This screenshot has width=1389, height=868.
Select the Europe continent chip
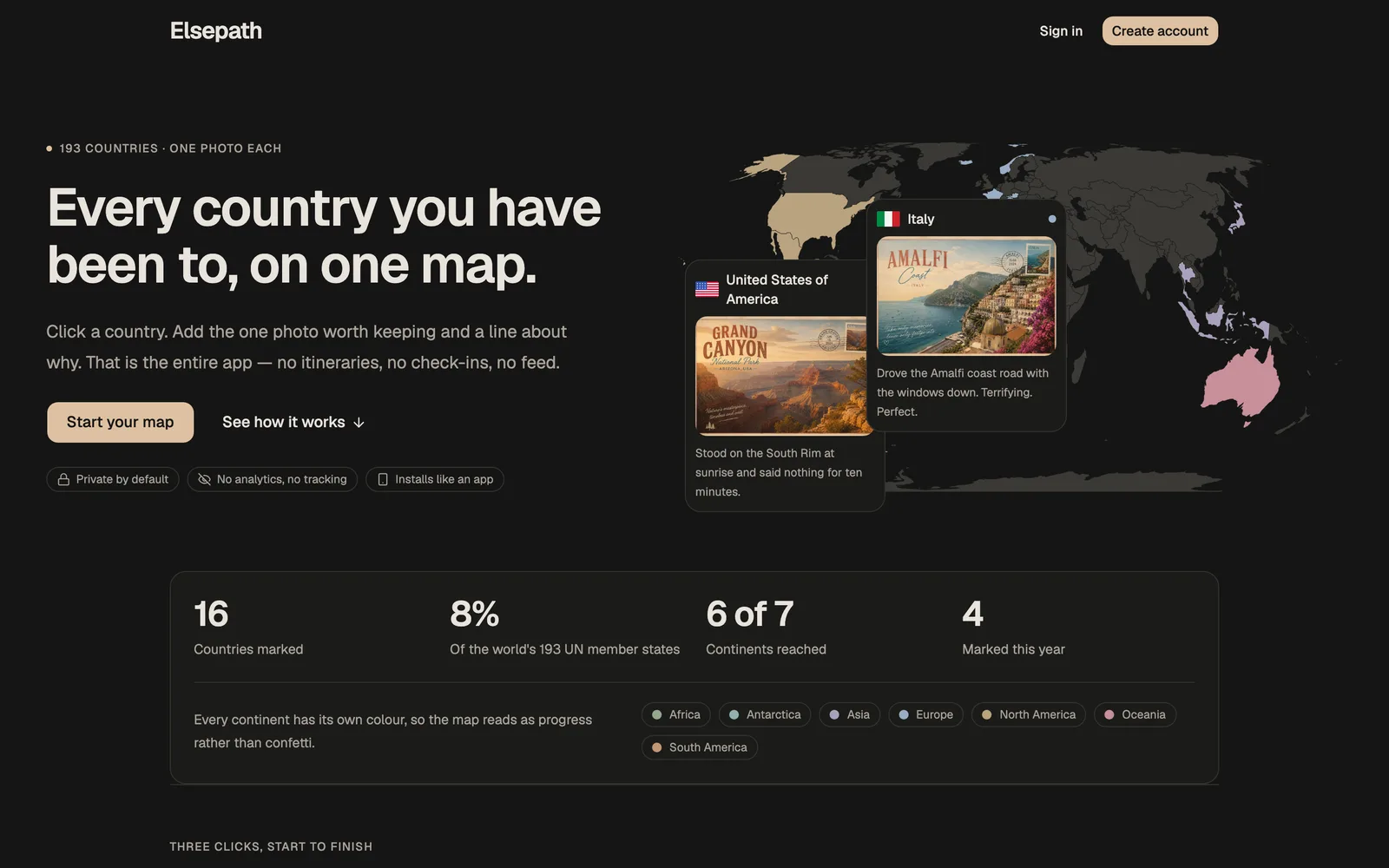(x=925, y=714)
